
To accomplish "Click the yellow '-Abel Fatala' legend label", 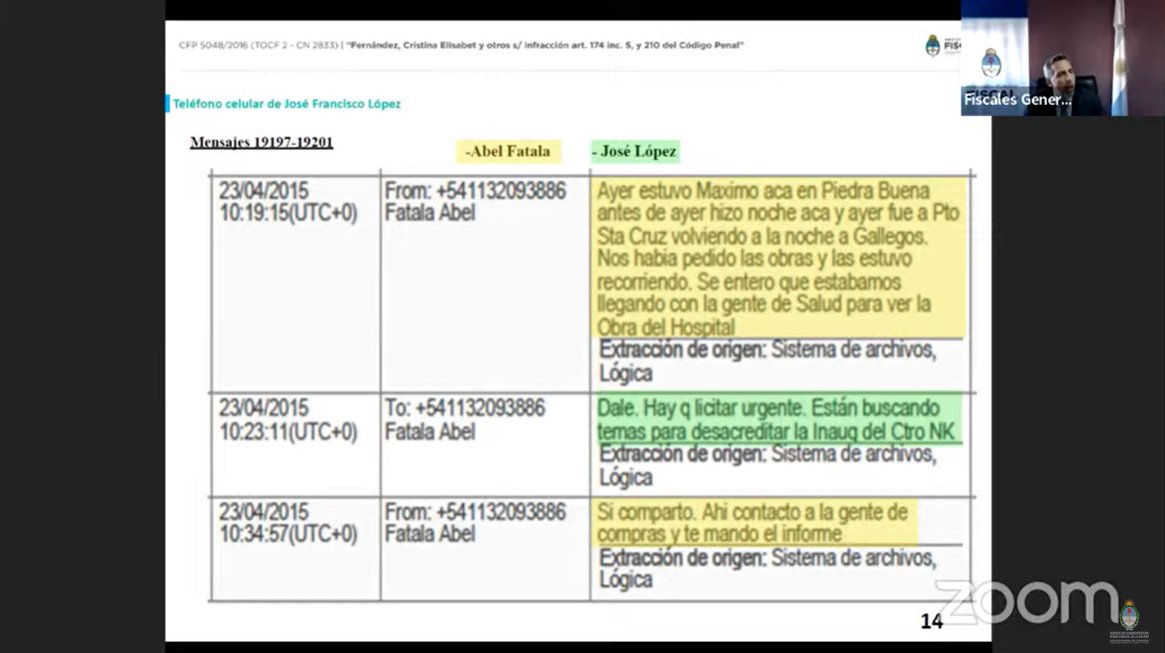I will coord(508,152).
